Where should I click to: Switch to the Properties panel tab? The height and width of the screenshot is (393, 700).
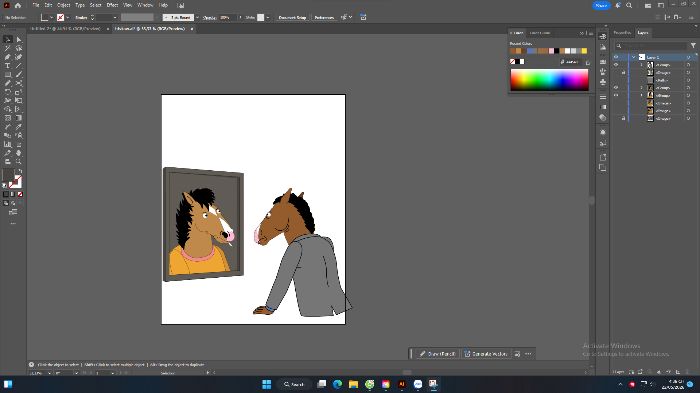622,33
